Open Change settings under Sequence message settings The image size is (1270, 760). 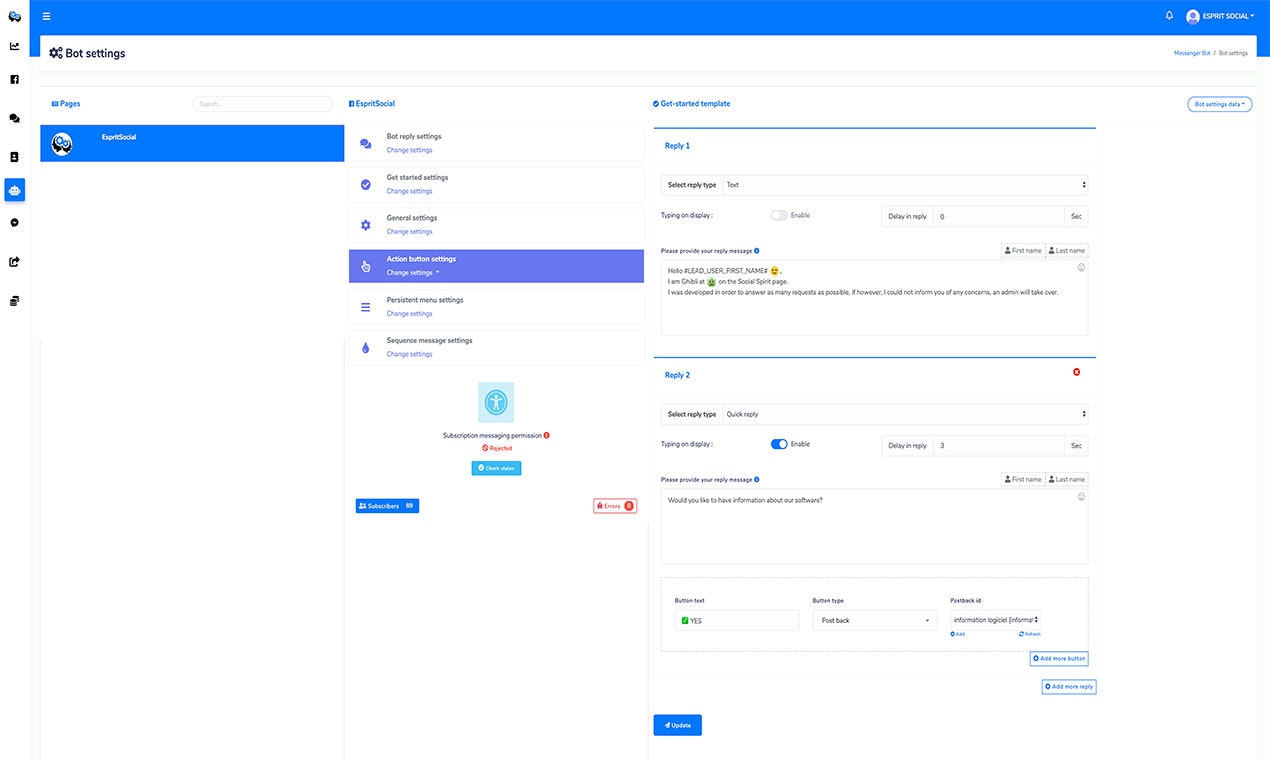[410, 354]
